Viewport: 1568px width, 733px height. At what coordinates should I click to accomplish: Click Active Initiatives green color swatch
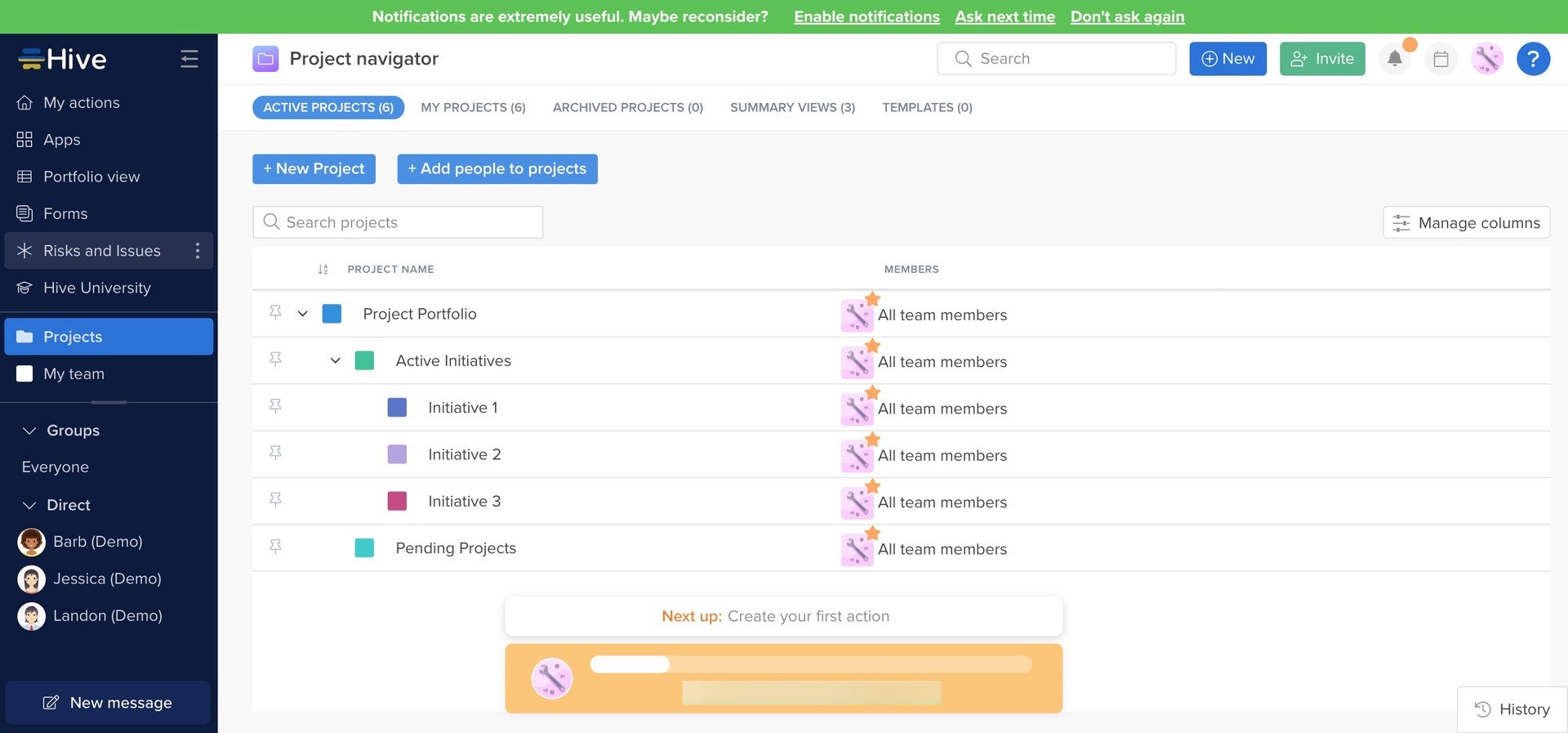tap(364, 360)
